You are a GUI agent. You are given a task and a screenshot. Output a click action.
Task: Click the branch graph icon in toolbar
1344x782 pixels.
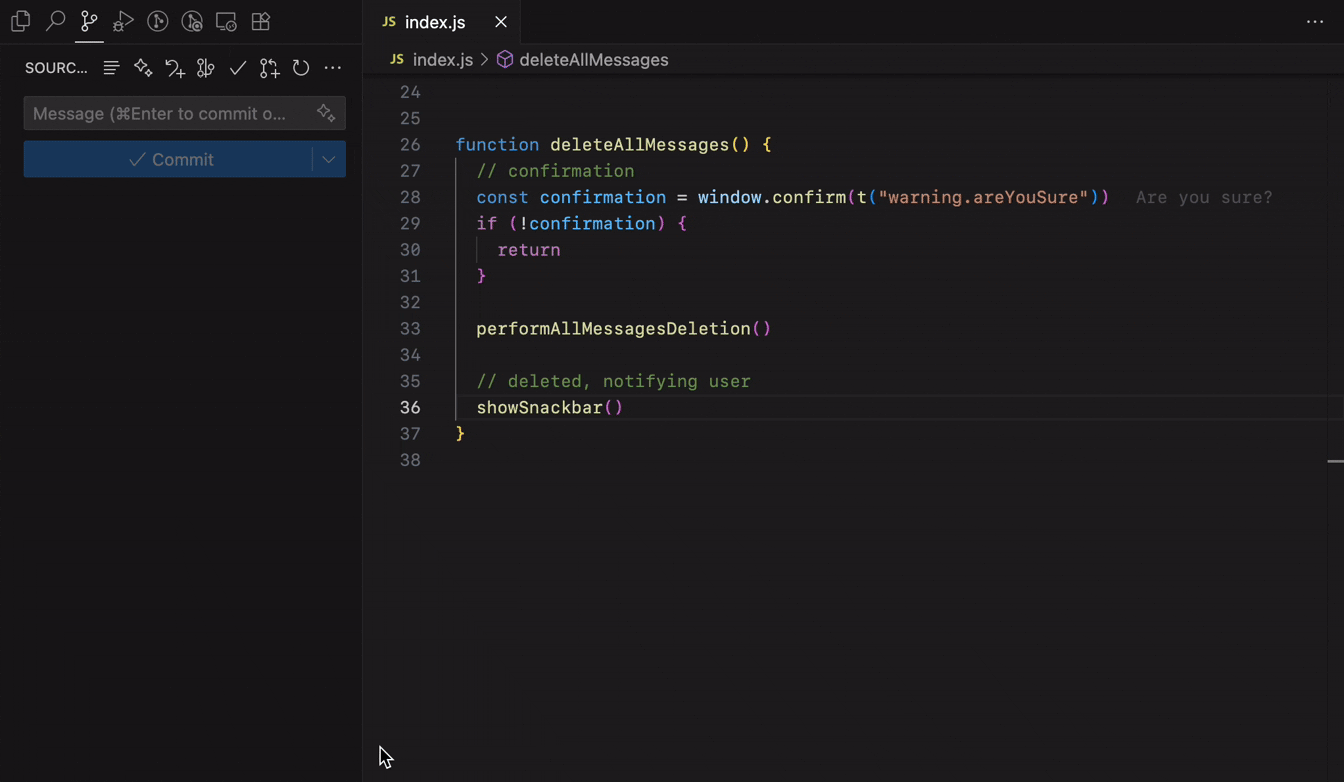[206, 68]
